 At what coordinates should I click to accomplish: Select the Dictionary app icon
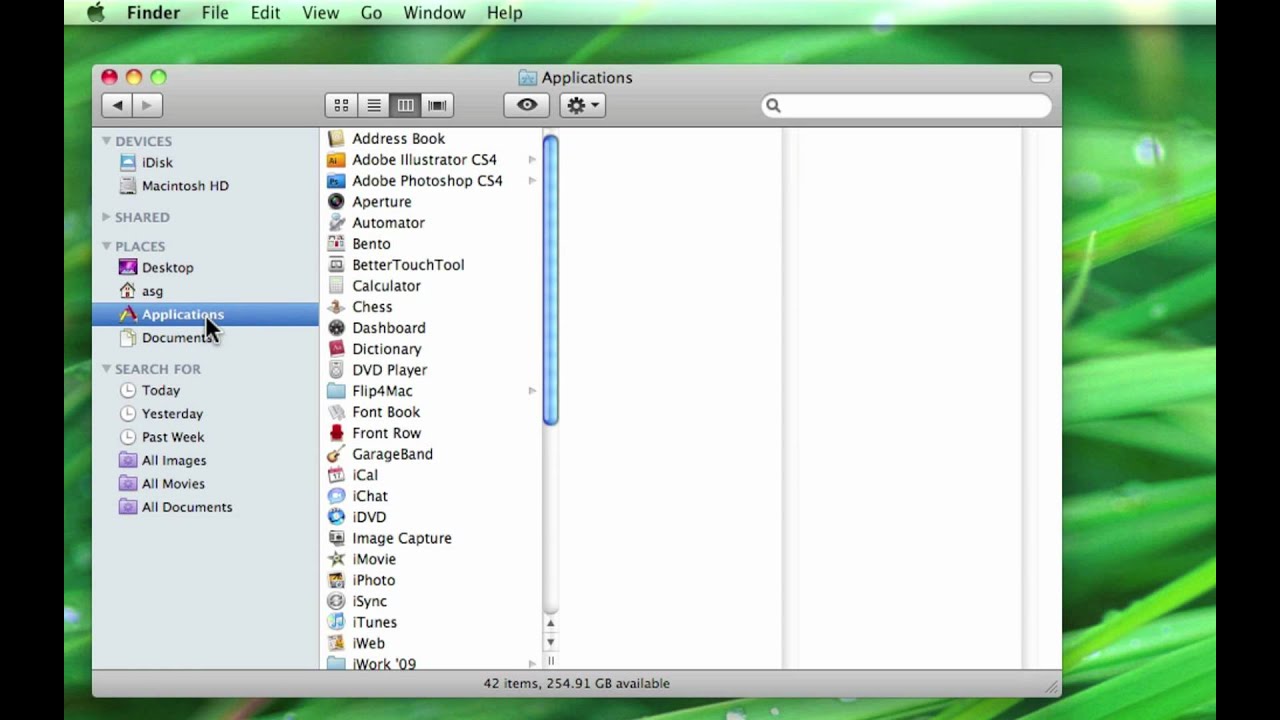click(x=336, y=349)
